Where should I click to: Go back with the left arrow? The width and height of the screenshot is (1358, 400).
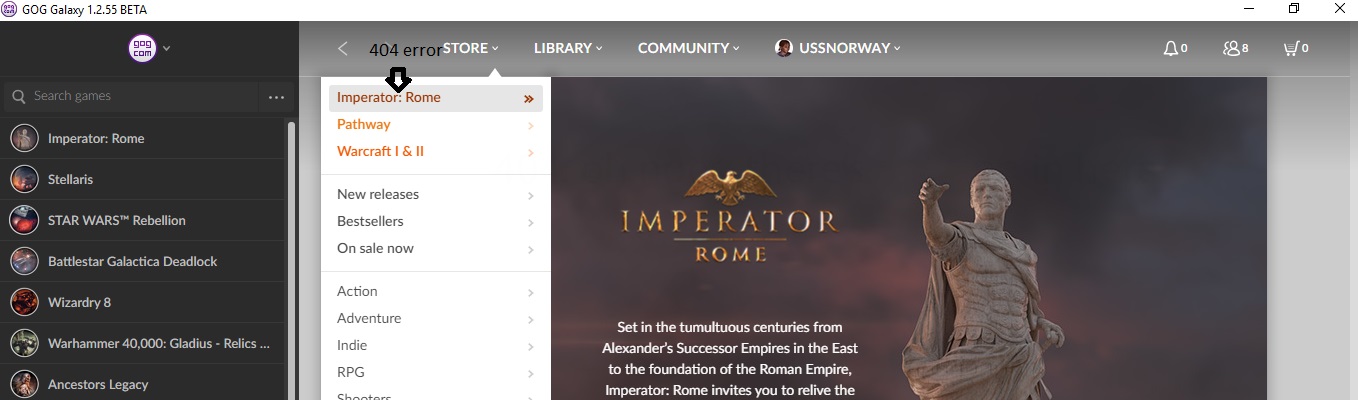343,48
